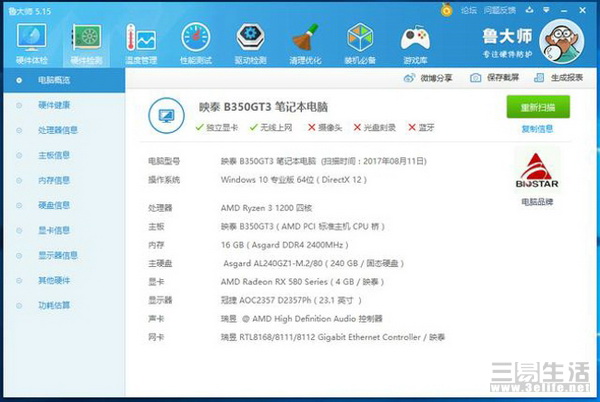
Task: Click the 生成报表 report icon
Action: [x=539, y=78]
